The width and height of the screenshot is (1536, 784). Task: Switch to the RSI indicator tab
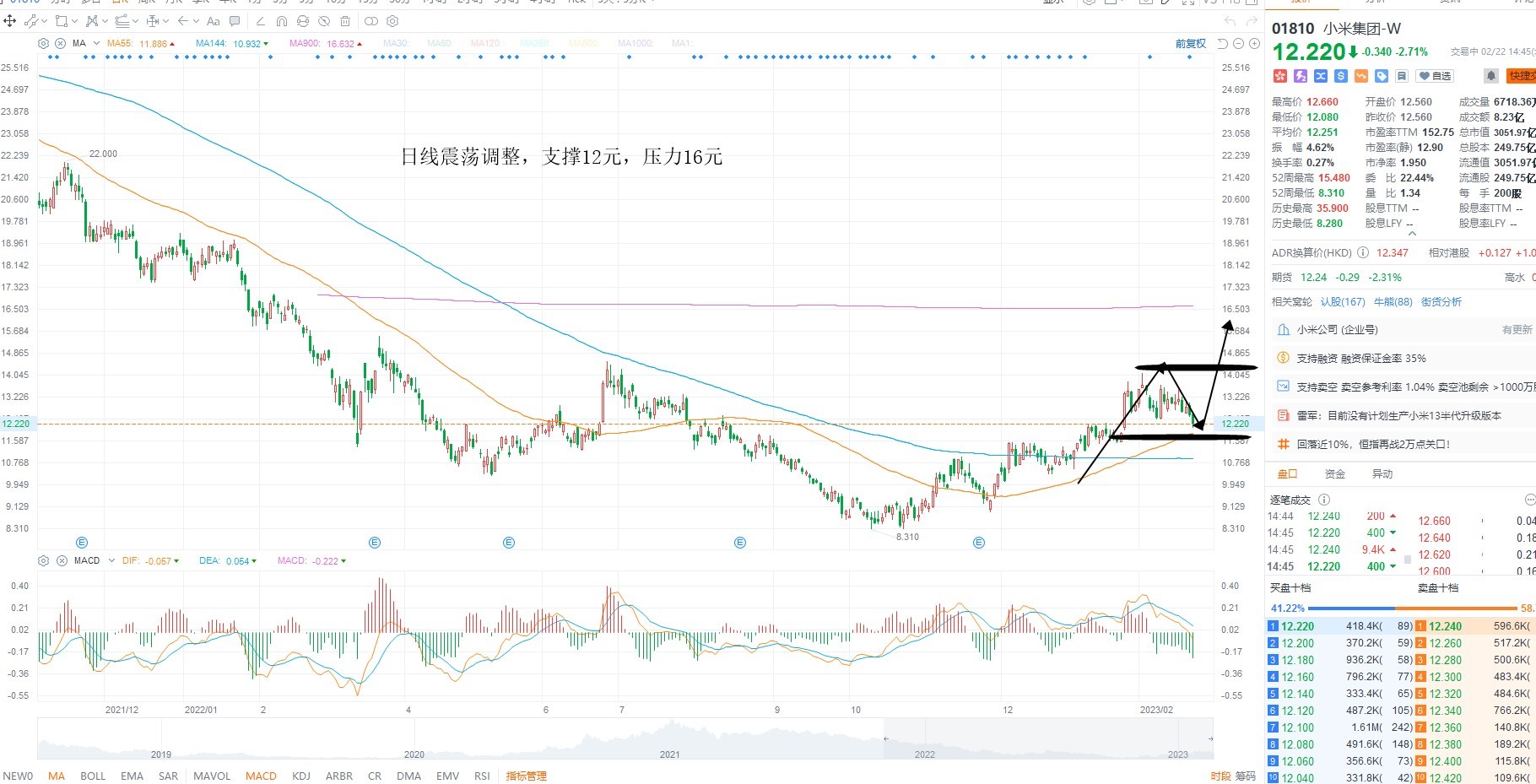coord(482,776)
